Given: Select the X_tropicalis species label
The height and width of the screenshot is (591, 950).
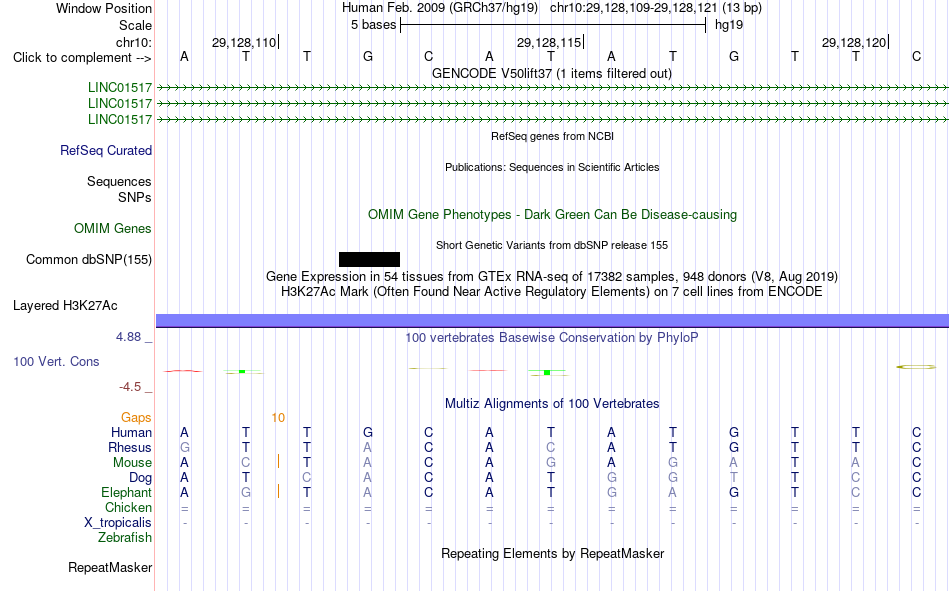Looking at the screenshot, I should click(x=118, y=523).
